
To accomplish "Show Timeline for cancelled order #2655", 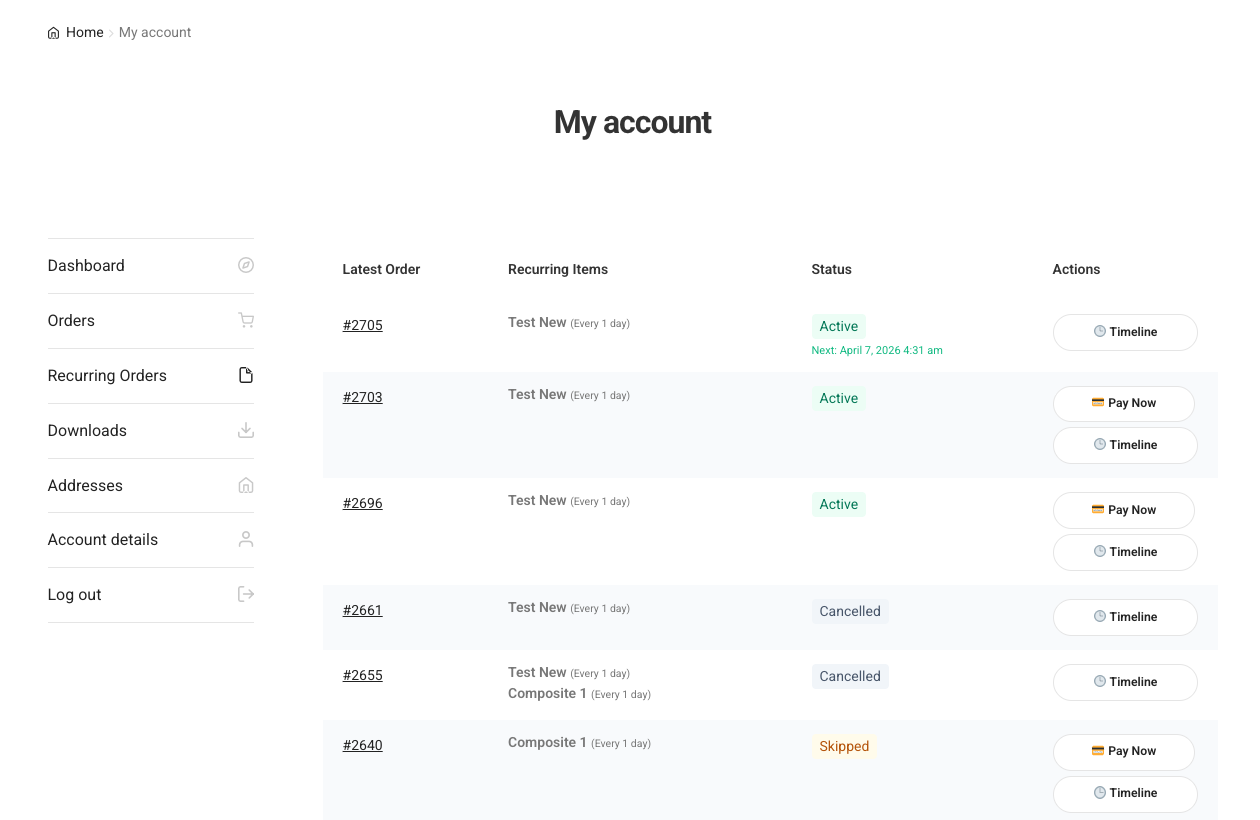I will point(1124,682).
